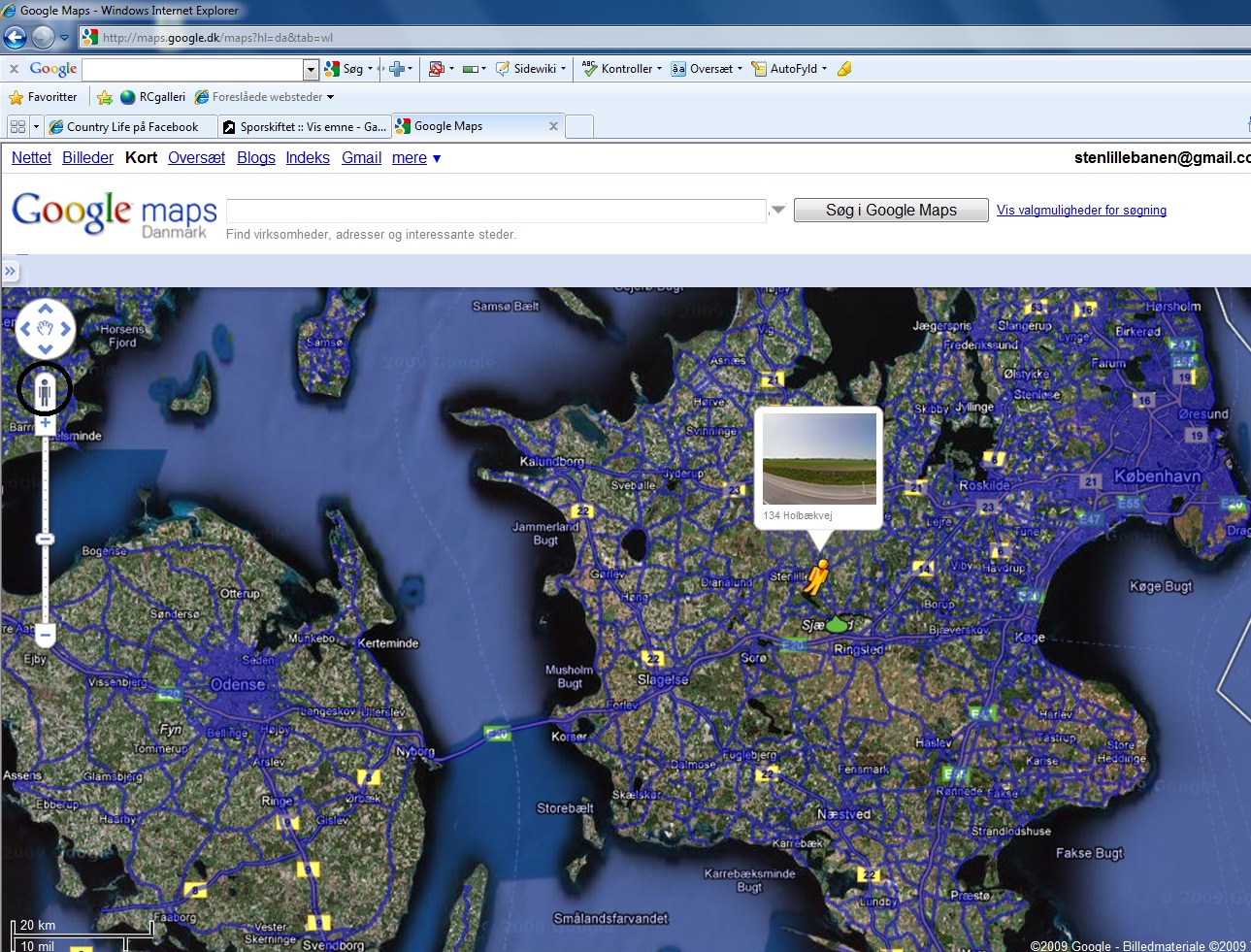
Task: Click the PageRank green bar icon
Action: pos(471,69)
